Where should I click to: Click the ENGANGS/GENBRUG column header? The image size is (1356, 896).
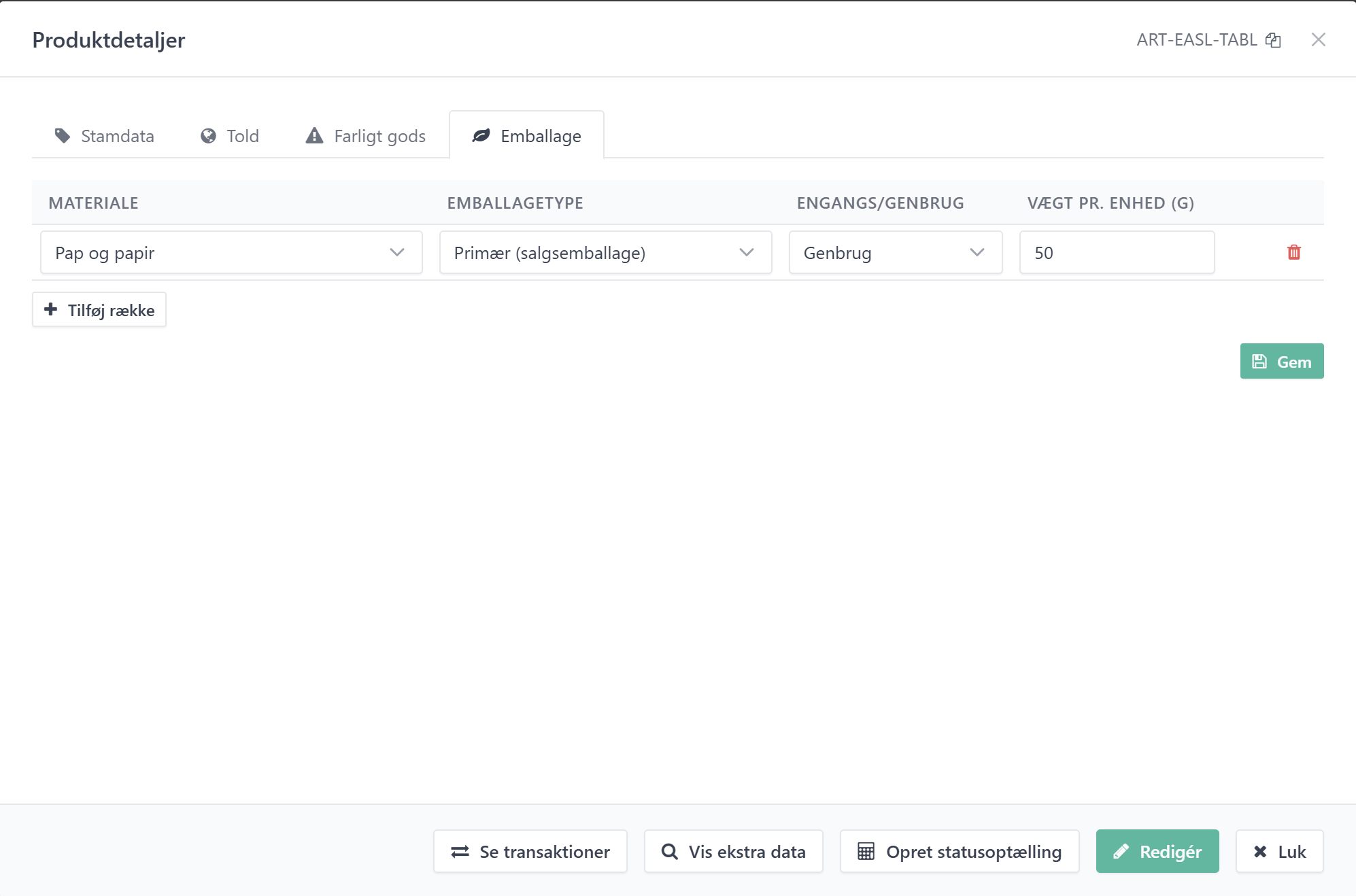click(x=881, y=203)
